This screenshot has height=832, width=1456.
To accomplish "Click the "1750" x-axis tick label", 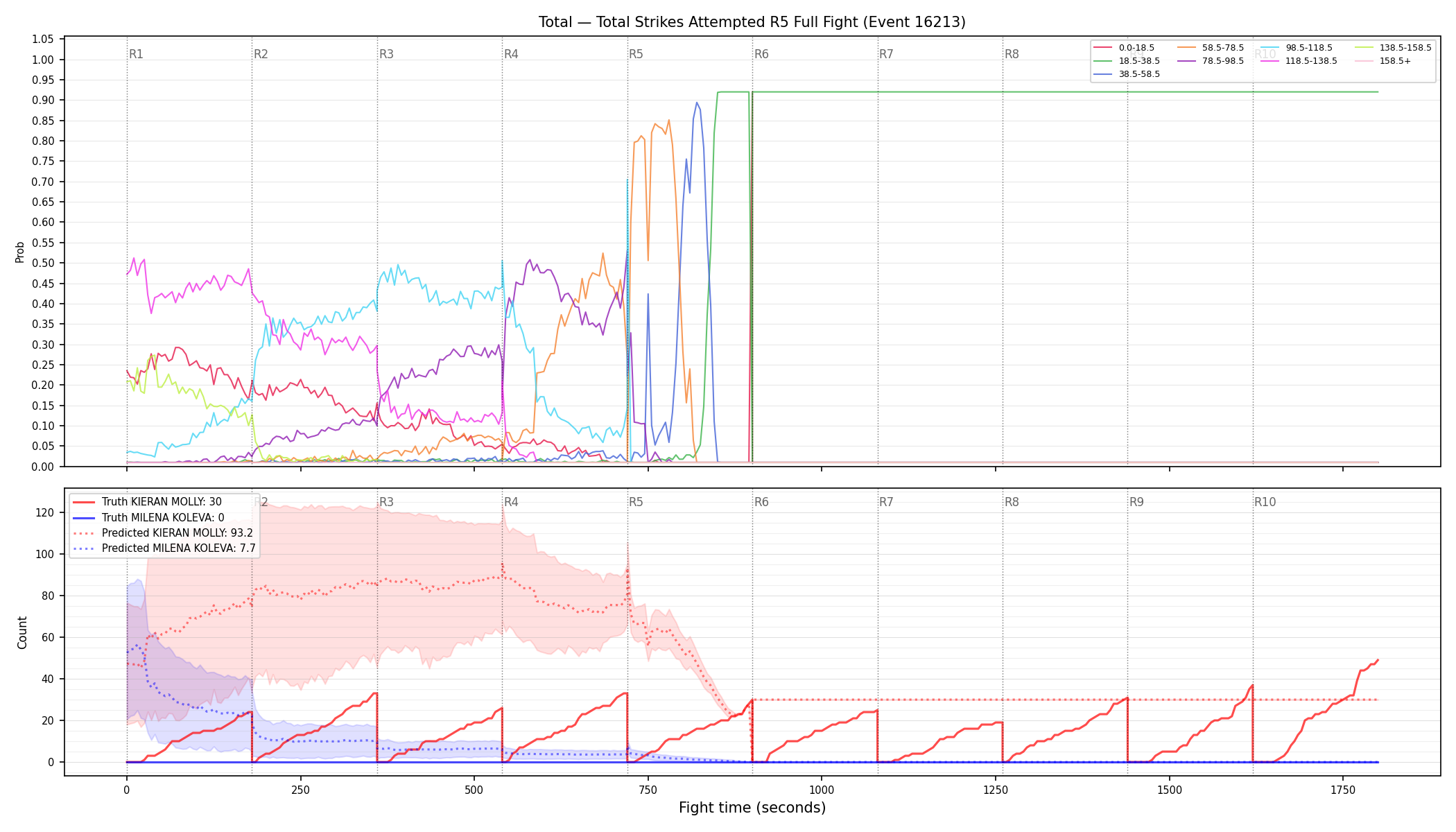I will point(1343,790).
